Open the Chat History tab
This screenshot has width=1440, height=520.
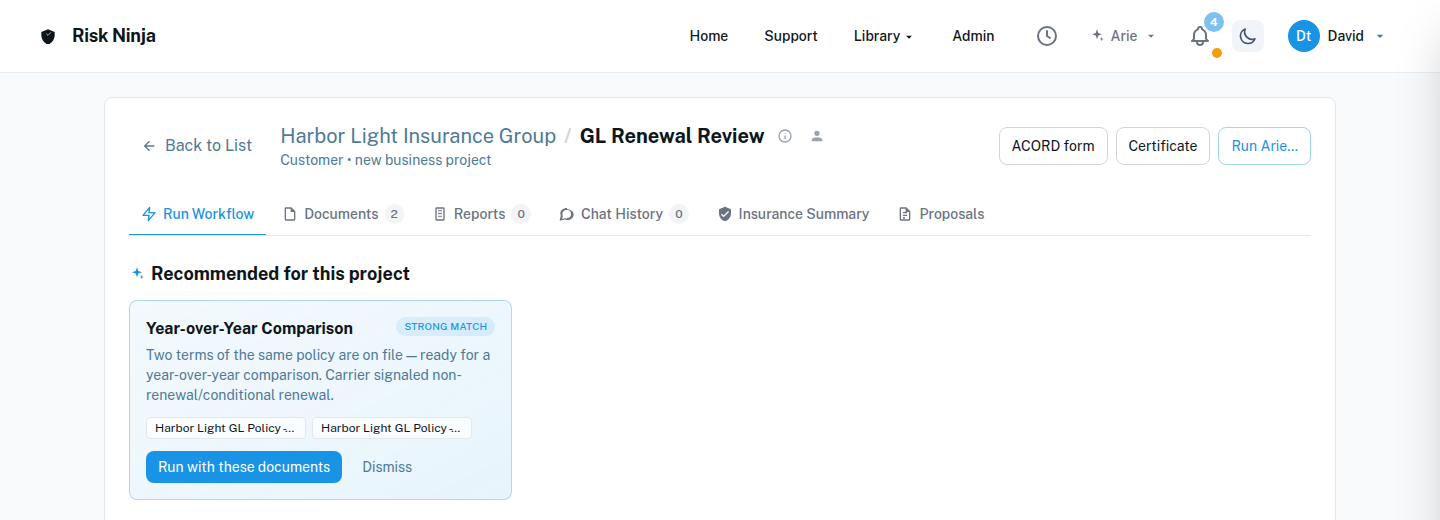[623, 214]
